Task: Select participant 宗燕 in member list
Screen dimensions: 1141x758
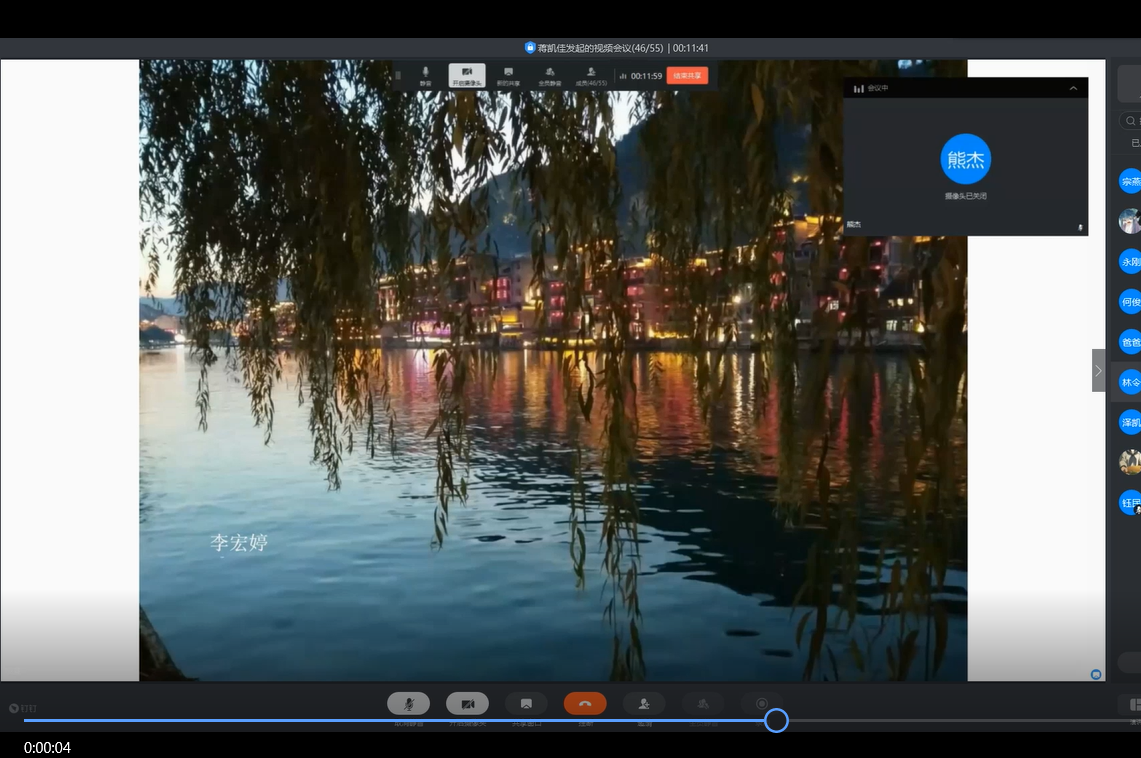Action: coord(1130,181)
